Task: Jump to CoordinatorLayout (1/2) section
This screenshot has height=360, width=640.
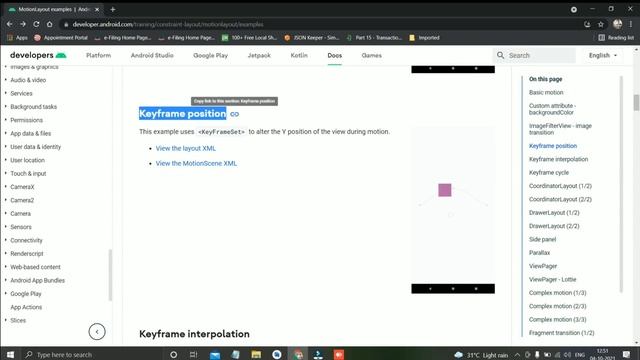Action: [x=560, y=186]
